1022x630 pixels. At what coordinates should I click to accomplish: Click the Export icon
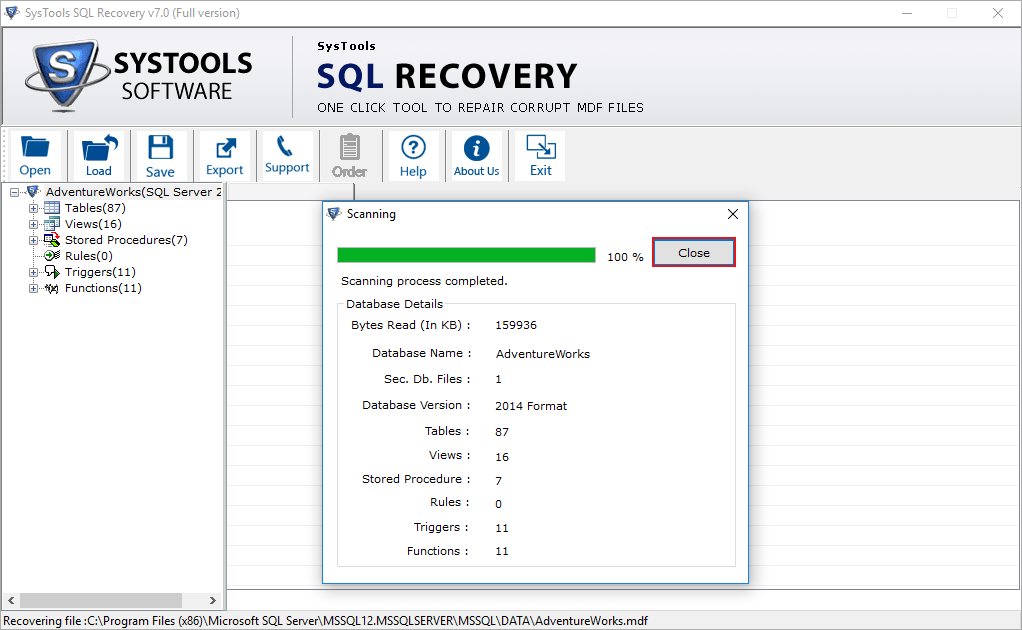[x=224, y=155]
